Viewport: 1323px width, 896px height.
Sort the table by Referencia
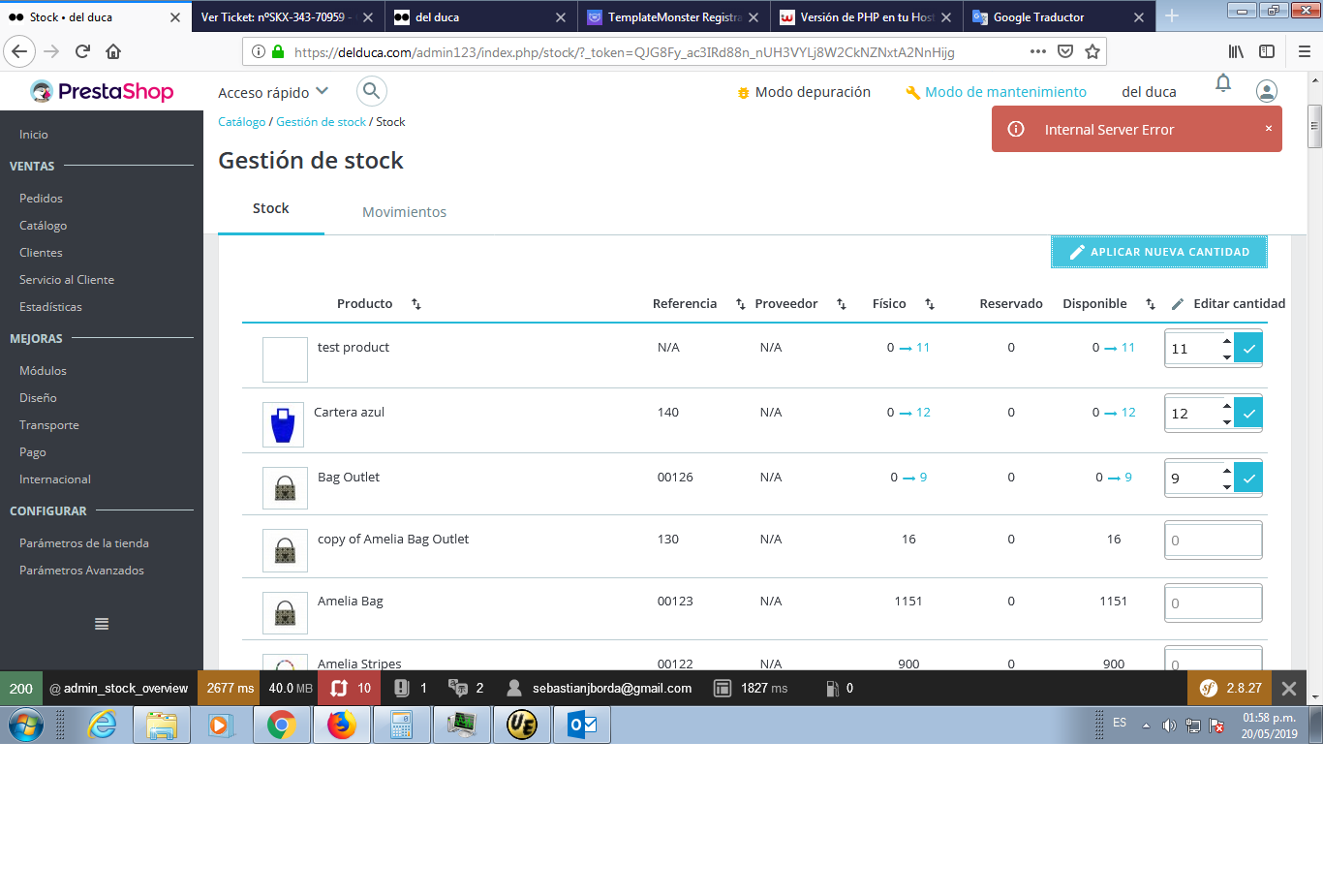[741, 304]
